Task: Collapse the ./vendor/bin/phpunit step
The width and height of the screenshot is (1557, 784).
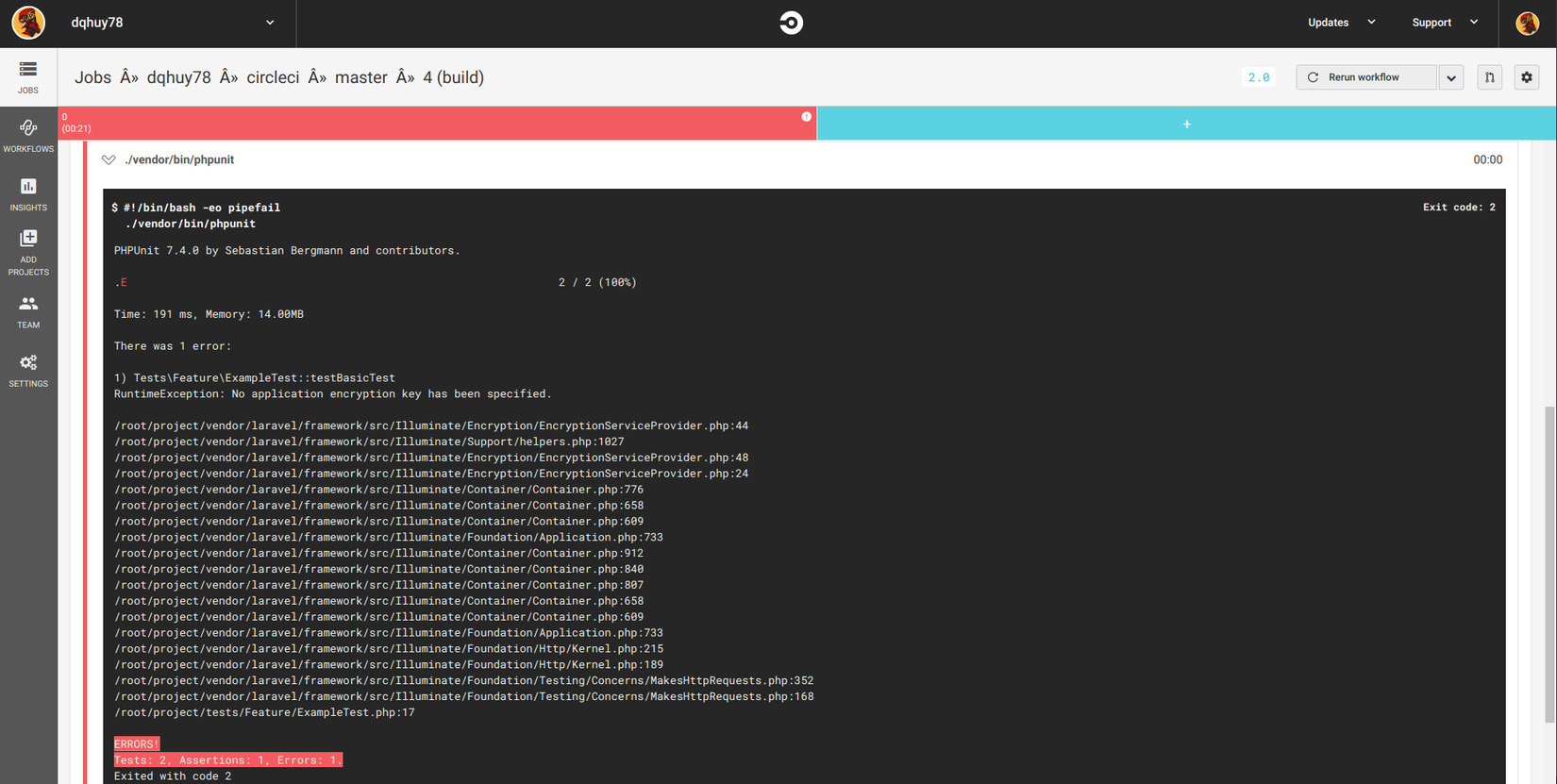Action: [109, 159]
